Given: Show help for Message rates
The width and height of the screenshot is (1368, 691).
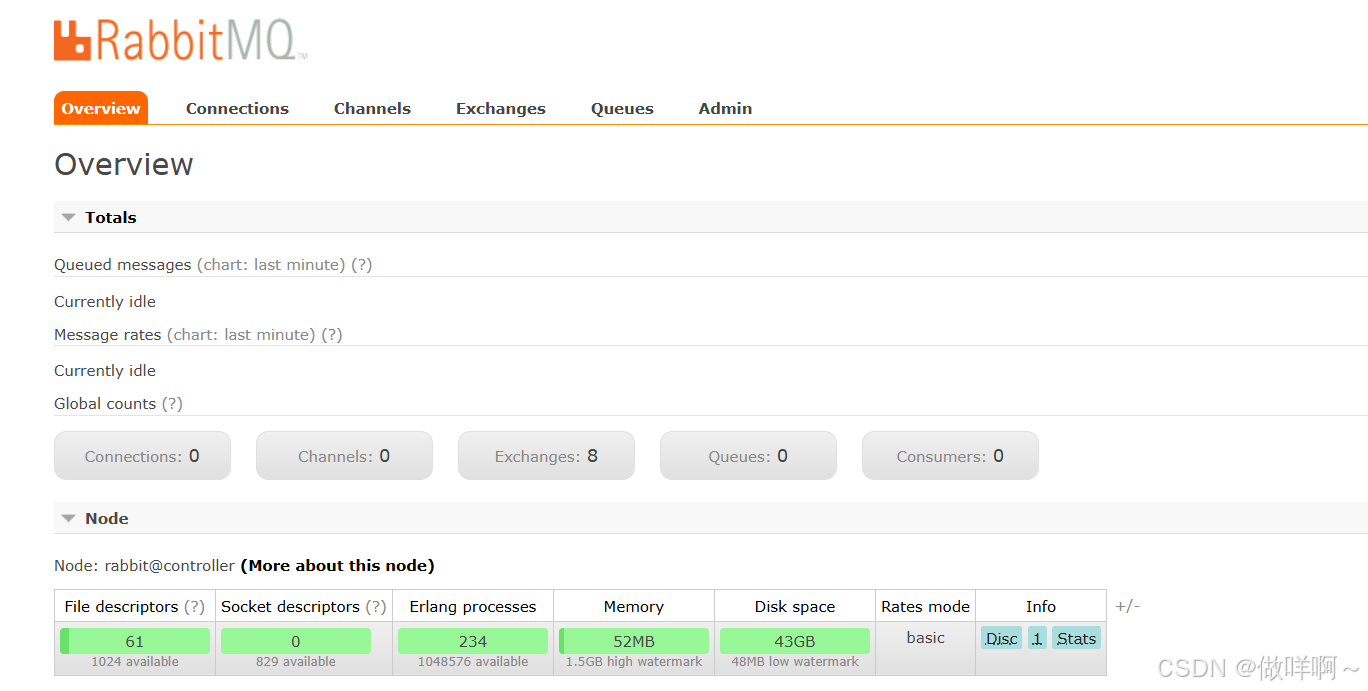Looking at the screenshot, I should (332, 334).
